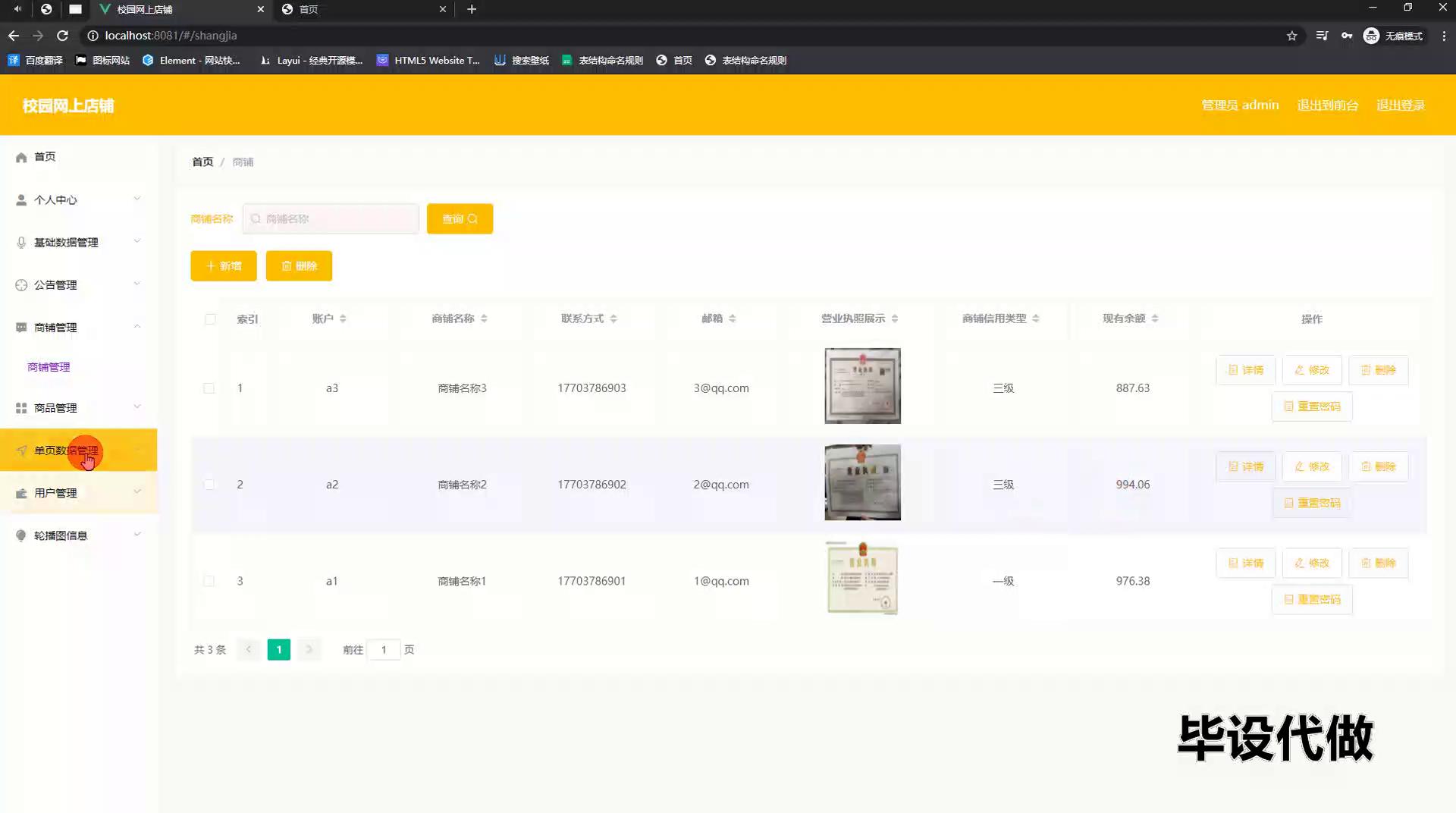Viewport: 1456px width, 813px height.
Task: Click the home icon beside 首页 in the sidebar
Action: pyautogui.click(x=21, y=157)
